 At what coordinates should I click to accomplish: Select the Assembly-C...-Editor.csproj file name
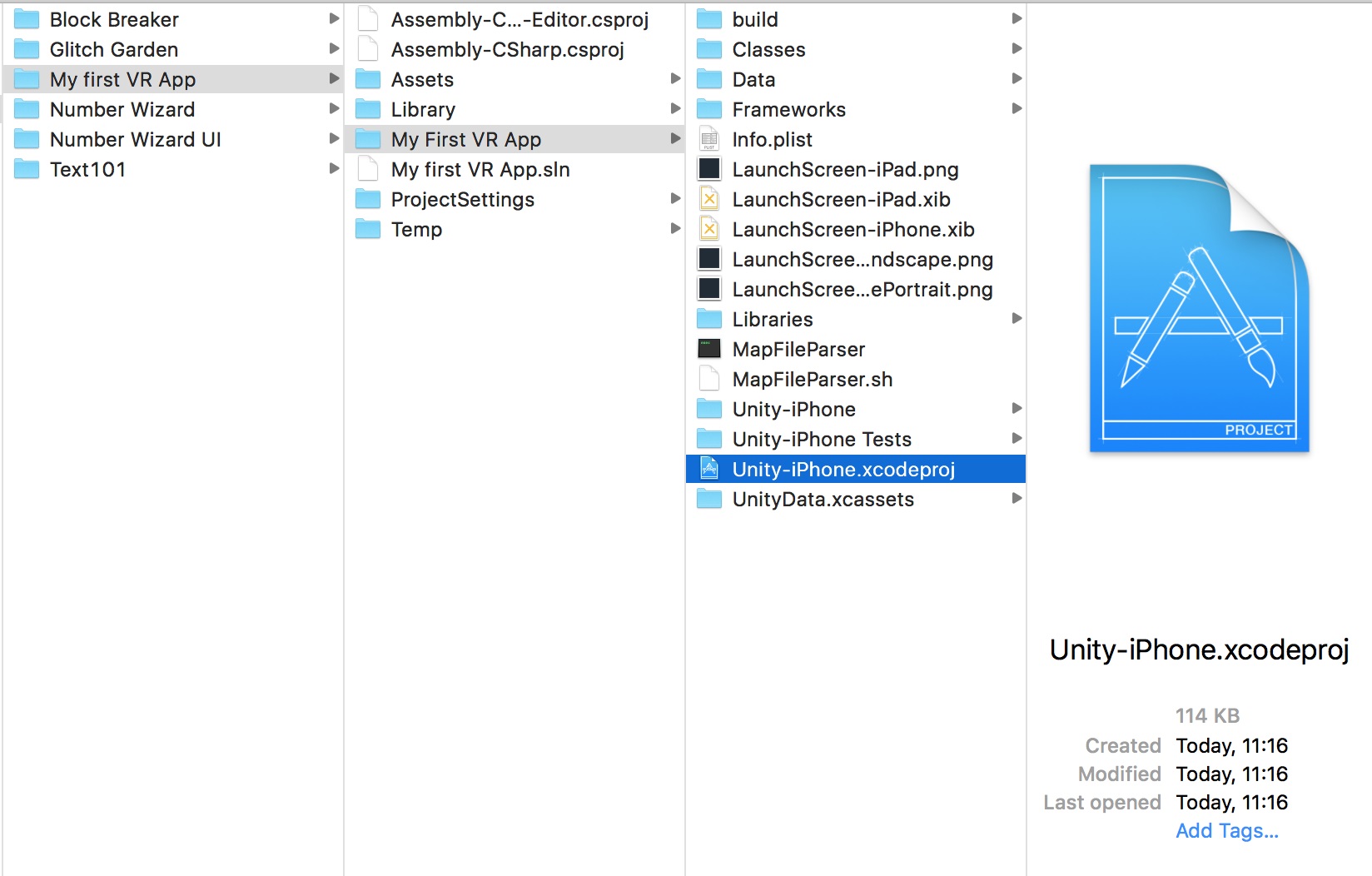coord(520,19)
